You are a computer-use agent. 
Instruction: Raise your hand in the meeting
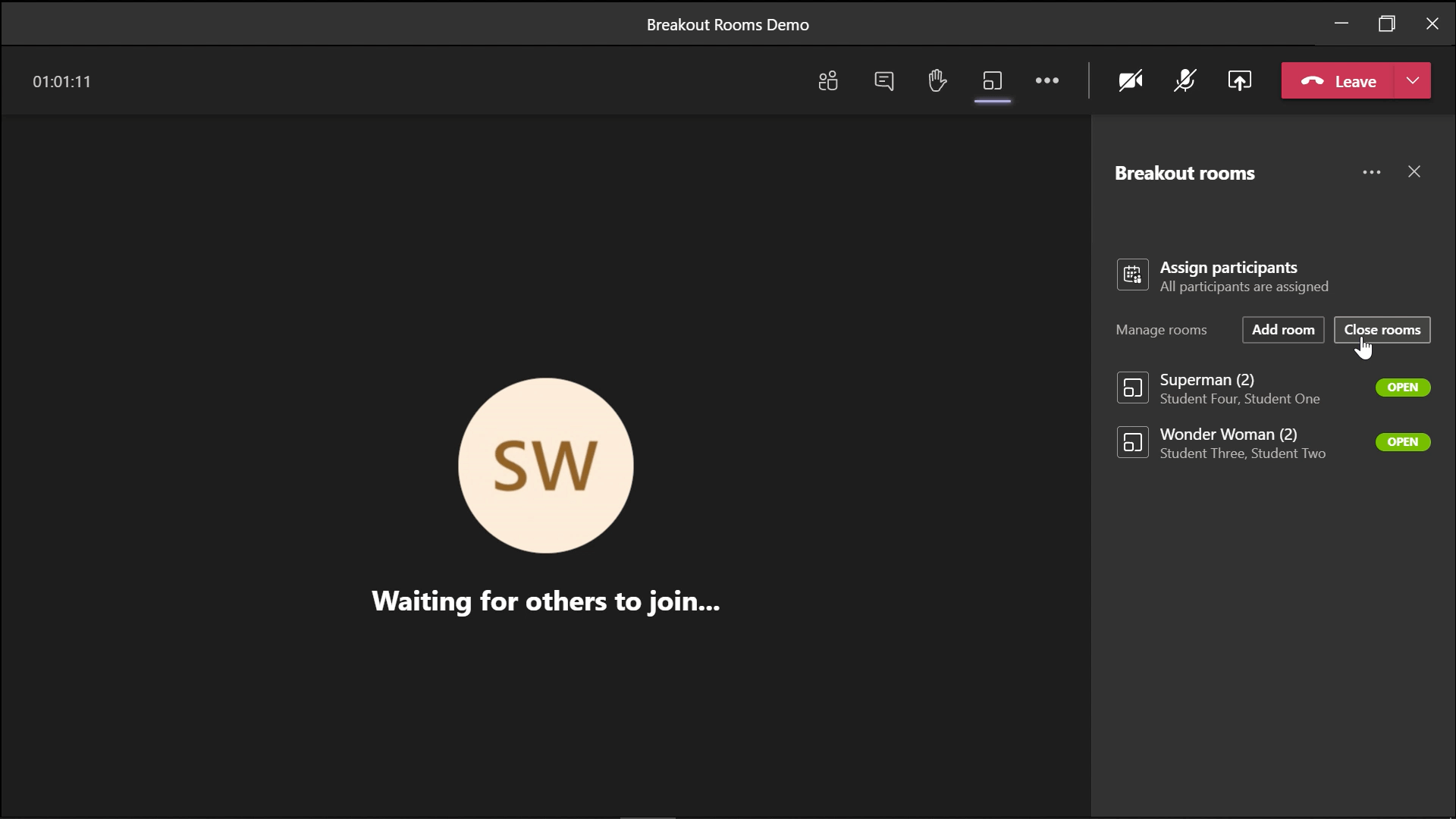click(x=937, y=80)
